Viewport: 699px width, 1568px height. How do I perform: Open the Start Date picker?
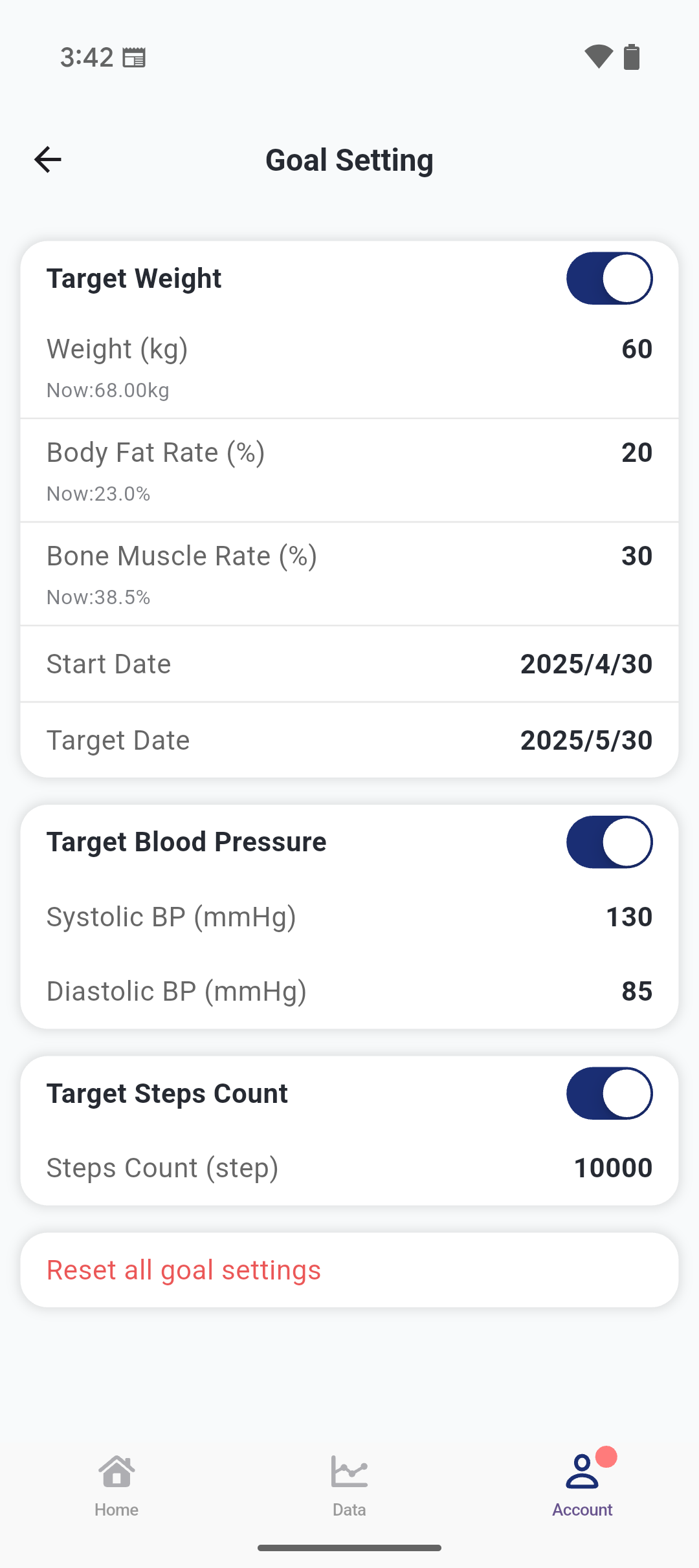tap(586, 664)
